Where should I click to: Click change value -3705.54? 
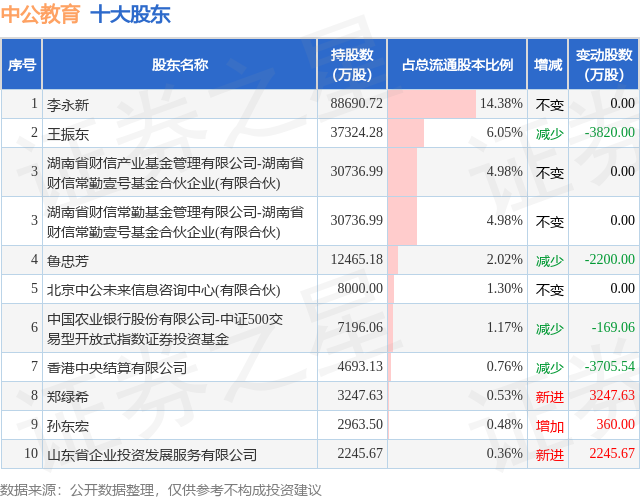pos(610,366)
